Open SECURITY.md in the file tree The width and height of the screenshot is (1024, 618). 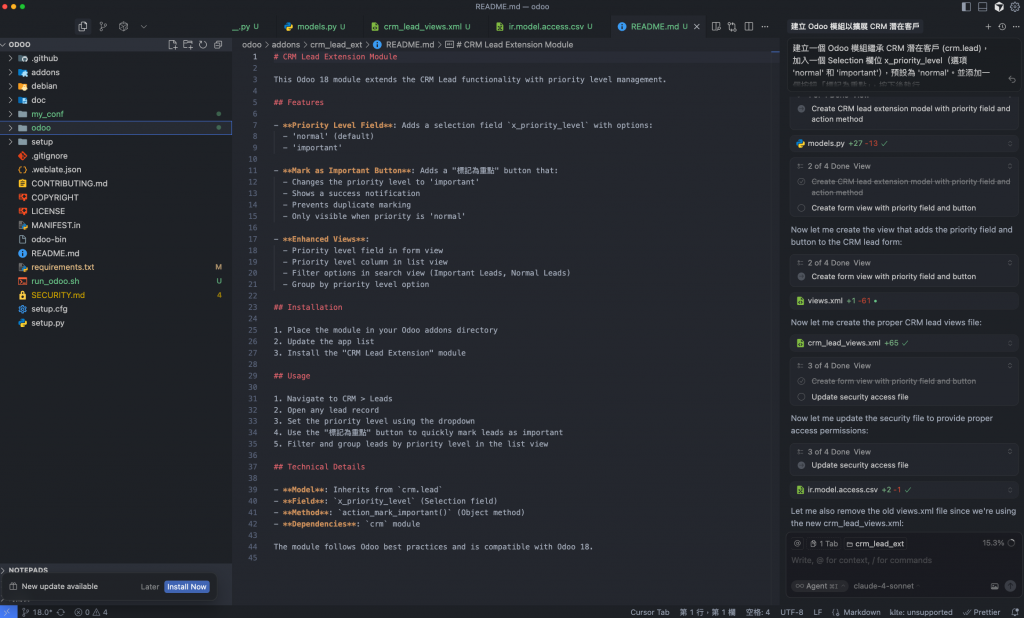tap(58, 295)
